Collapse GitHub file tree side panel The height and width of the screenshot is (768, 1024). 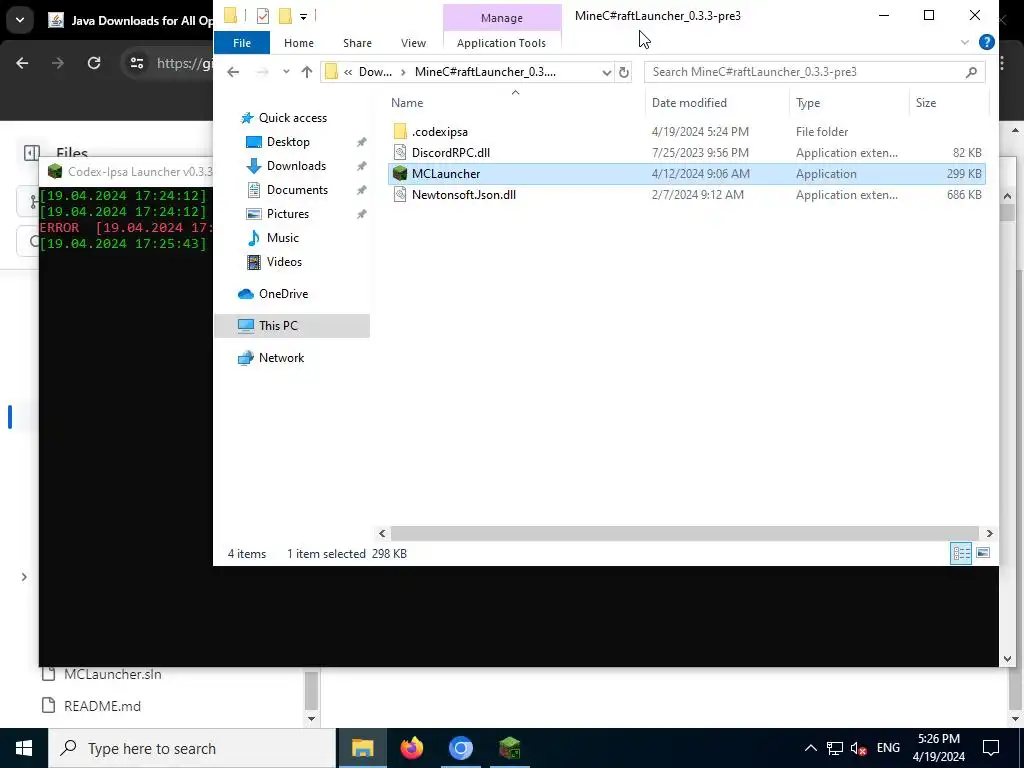pos(31,153)
